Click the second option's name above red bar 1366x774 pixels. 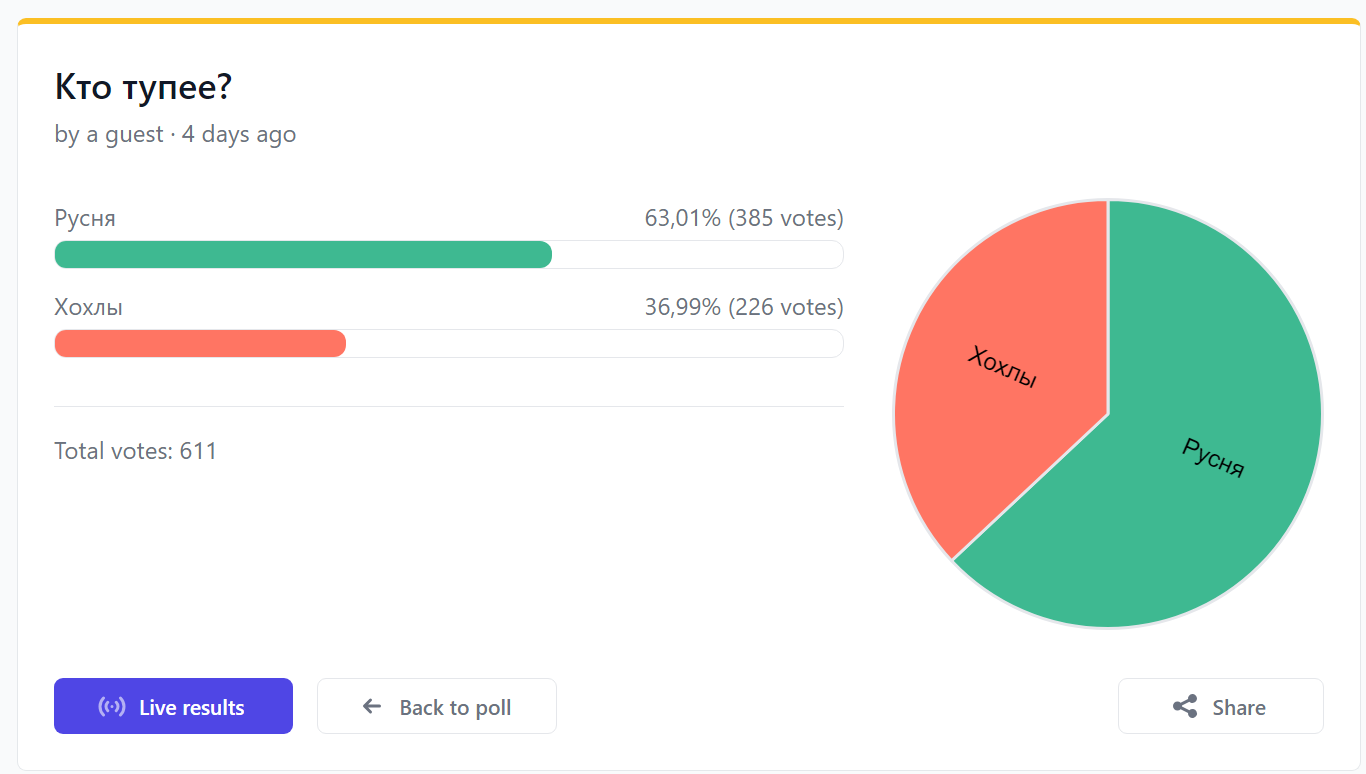(x=88, y=307)
